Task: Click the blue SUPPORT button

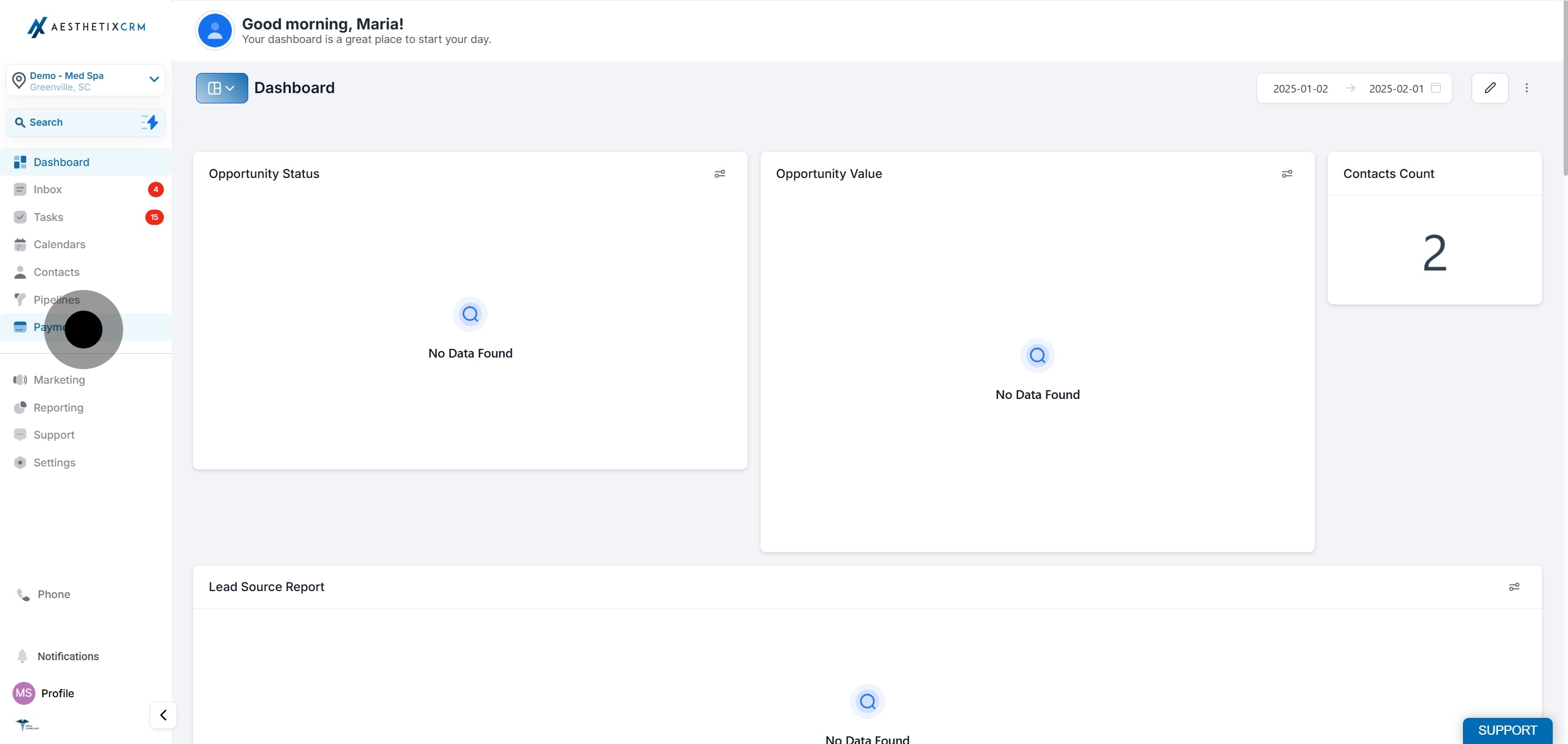Action: point(1507,730)
